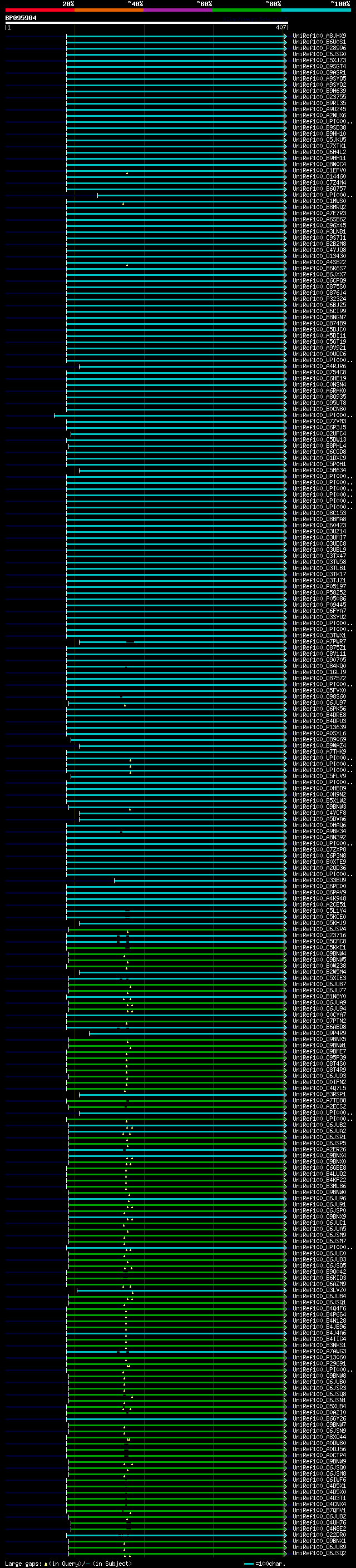
Task: Select UniRef100_Q1DXC9 entry
Action: click(319, 458)
